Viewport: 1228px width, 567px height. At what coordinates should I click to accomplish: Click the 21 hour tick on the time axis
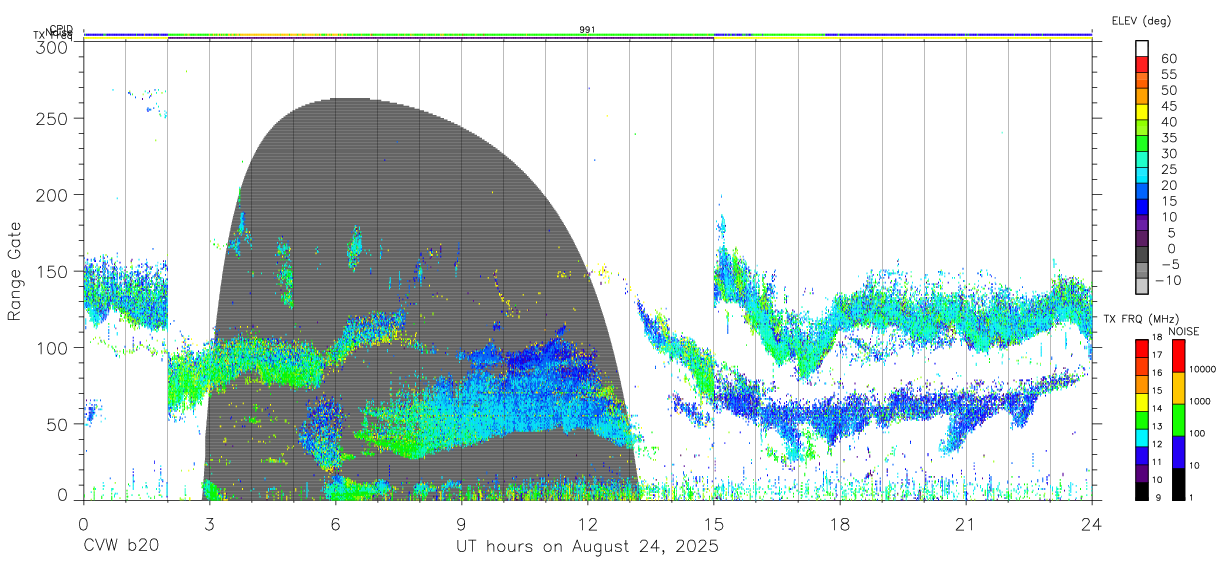point(965,524)
